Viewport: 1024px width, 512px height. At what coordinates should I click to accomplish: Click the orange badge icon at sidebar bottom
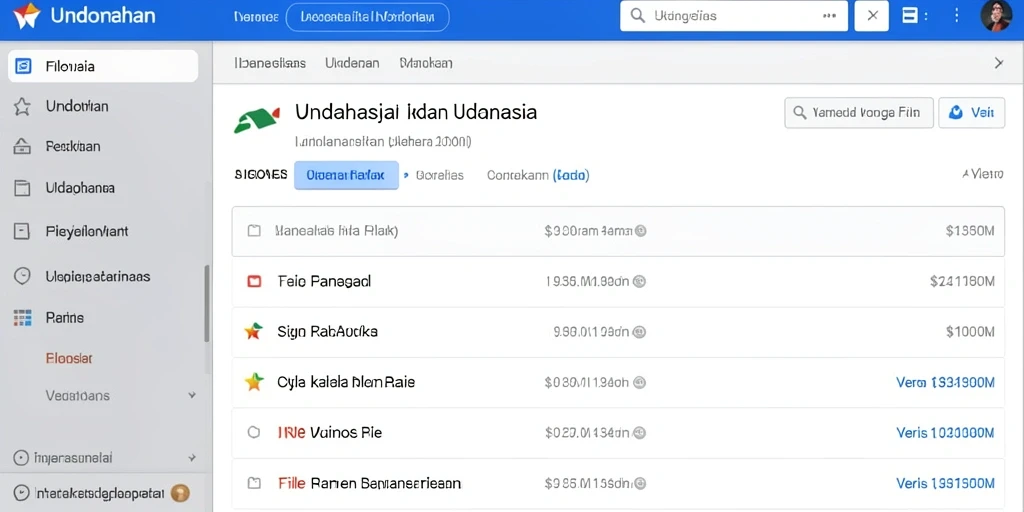180,493
